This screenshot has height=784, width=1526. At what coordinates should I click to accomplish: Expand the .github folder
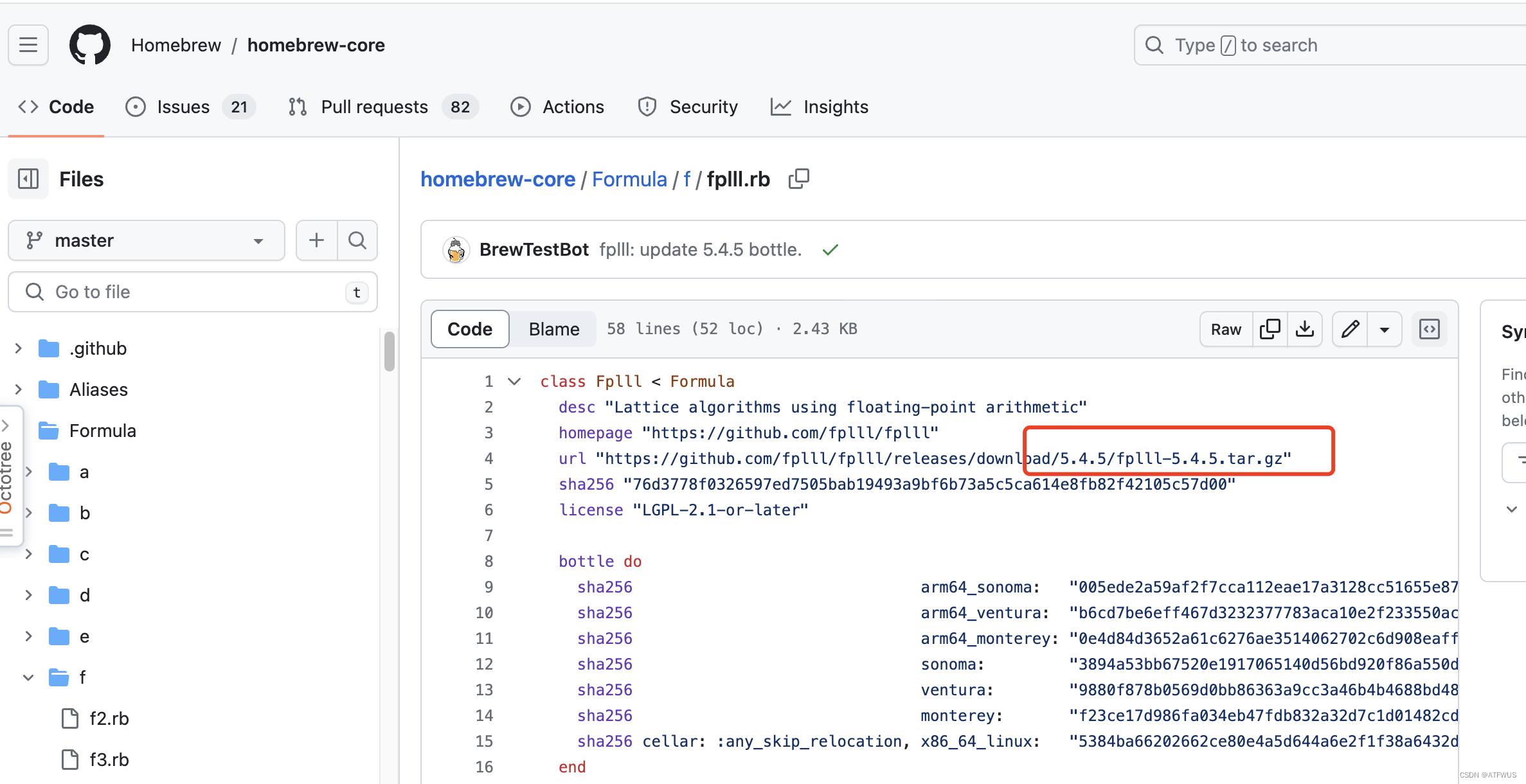tap(19, 348)
